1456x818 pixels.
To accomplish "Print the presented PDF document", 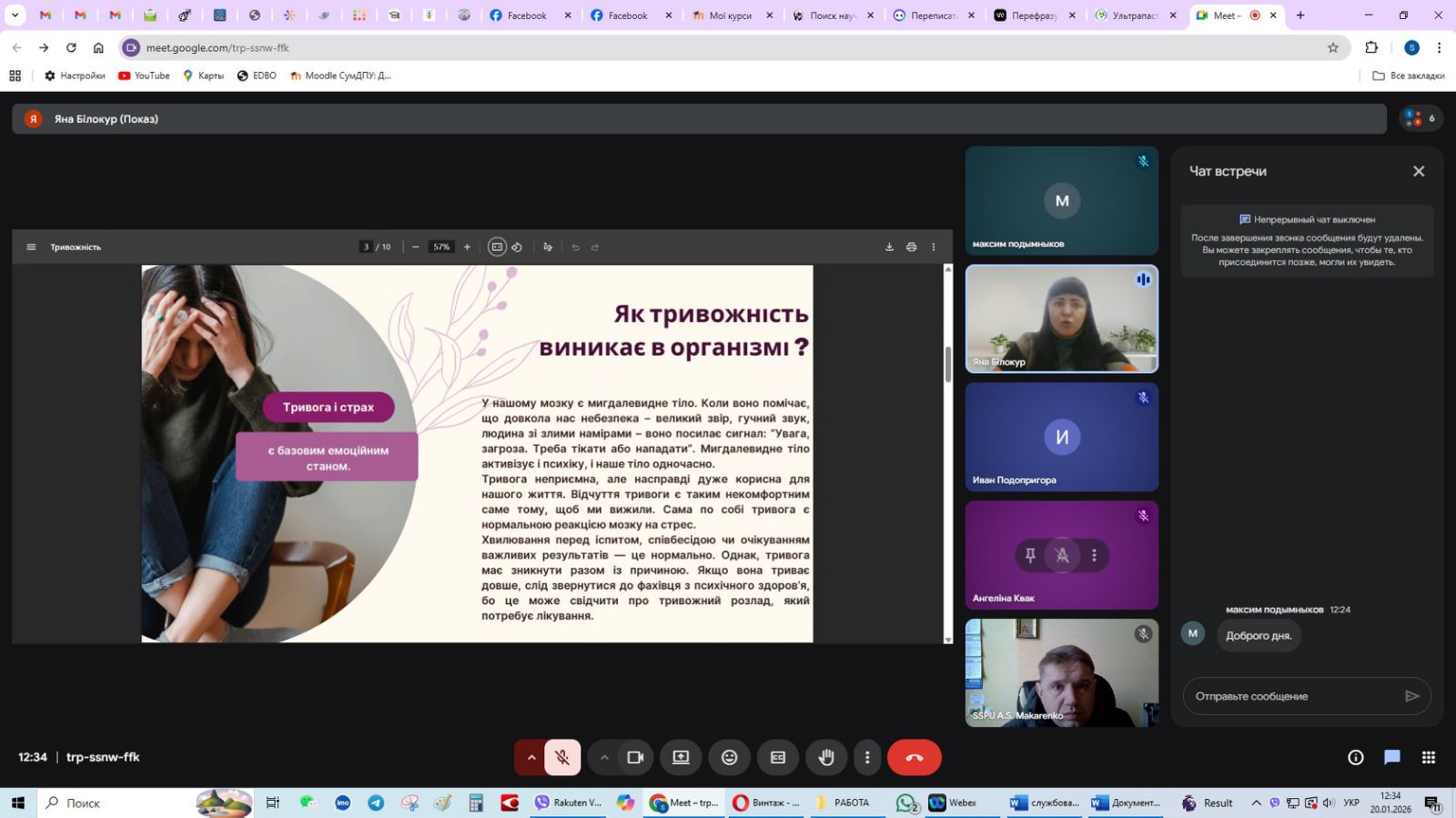I will (911, 247).
